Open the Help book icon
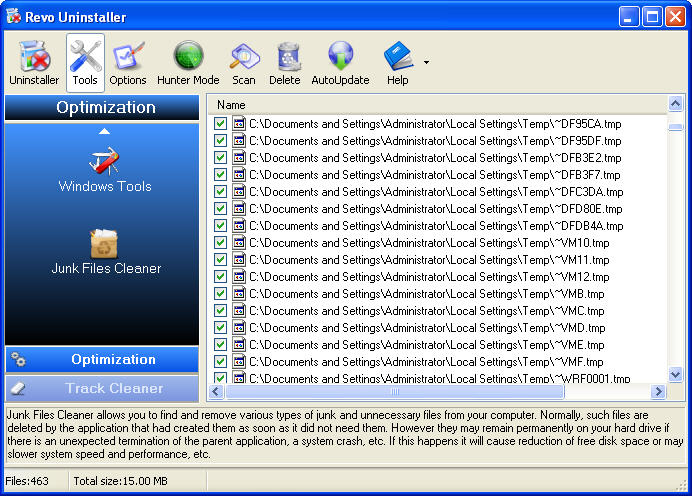Viewport: 692px width, 496px height. click(397, 63)
